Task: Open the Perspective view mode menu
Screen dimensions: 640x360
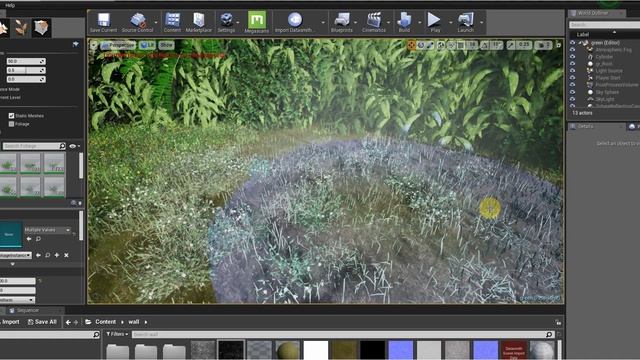Action: pos(118,45)
